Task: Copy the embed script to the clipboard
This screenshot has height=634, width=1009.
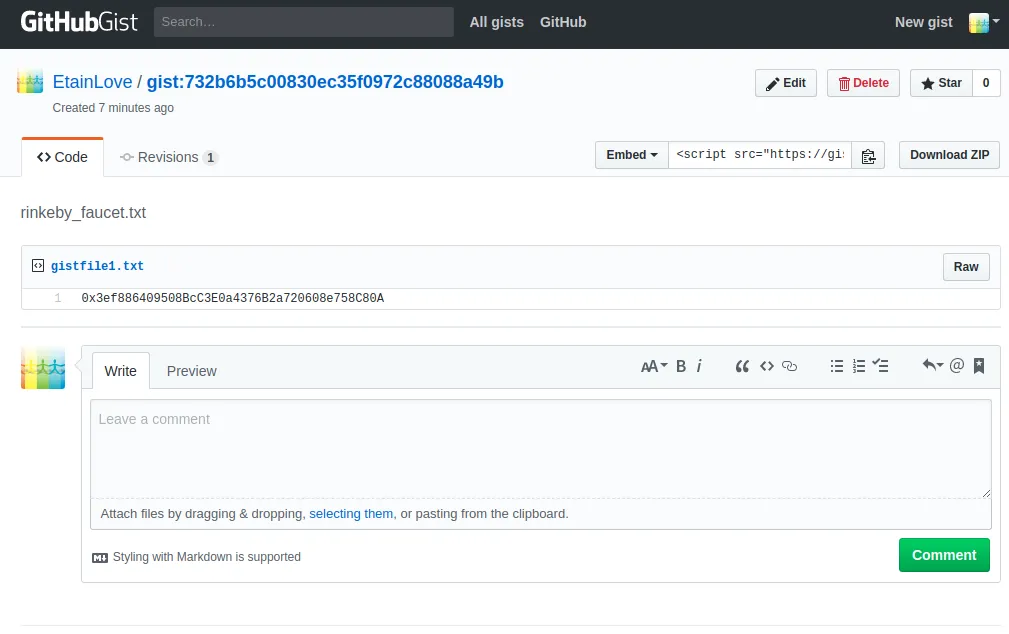Action: click(x=868, y=155)
